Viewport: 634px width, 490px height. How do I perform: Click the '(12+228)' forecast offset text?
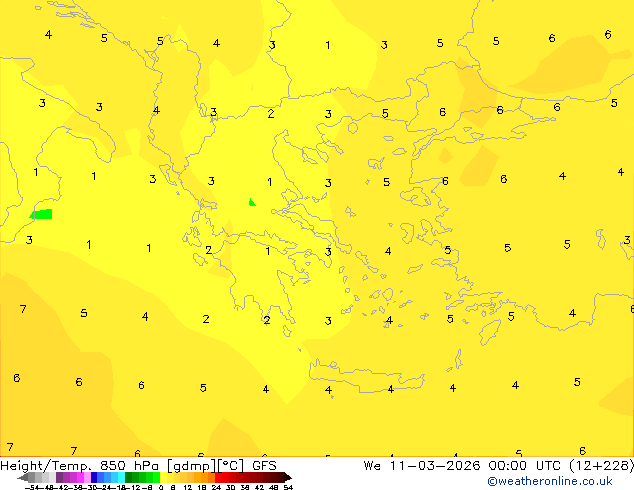click(602, 466)
